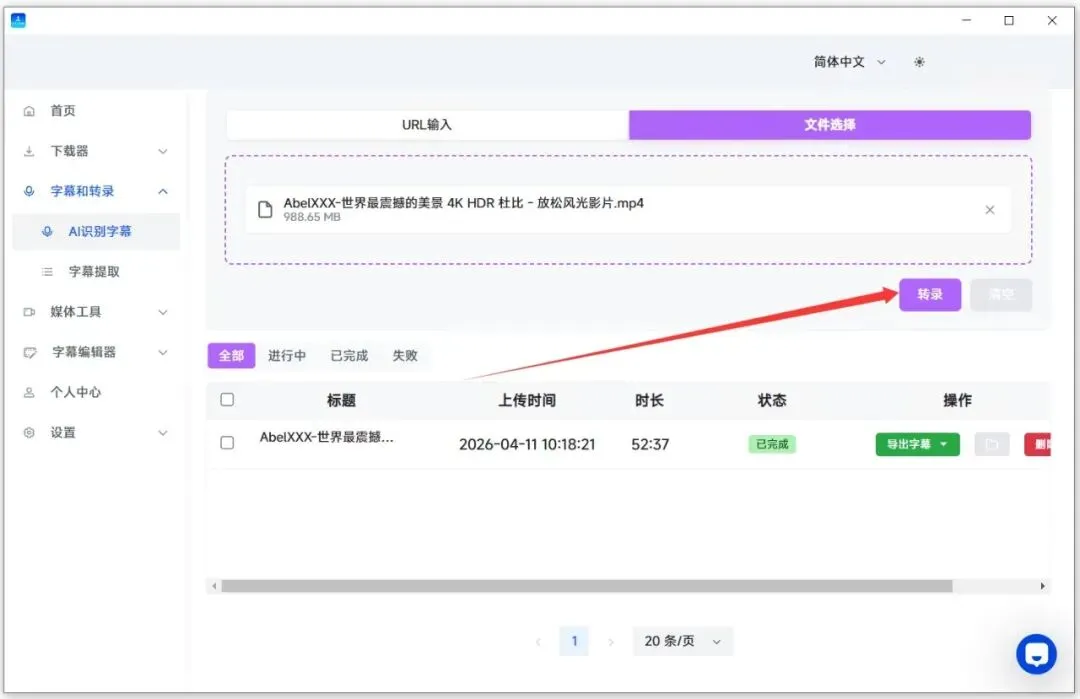Image resolution: width=1080 pixels, height=699 pixels.
Task: Open the 下载器 sidebar menu
Action: tap(95, 151)
